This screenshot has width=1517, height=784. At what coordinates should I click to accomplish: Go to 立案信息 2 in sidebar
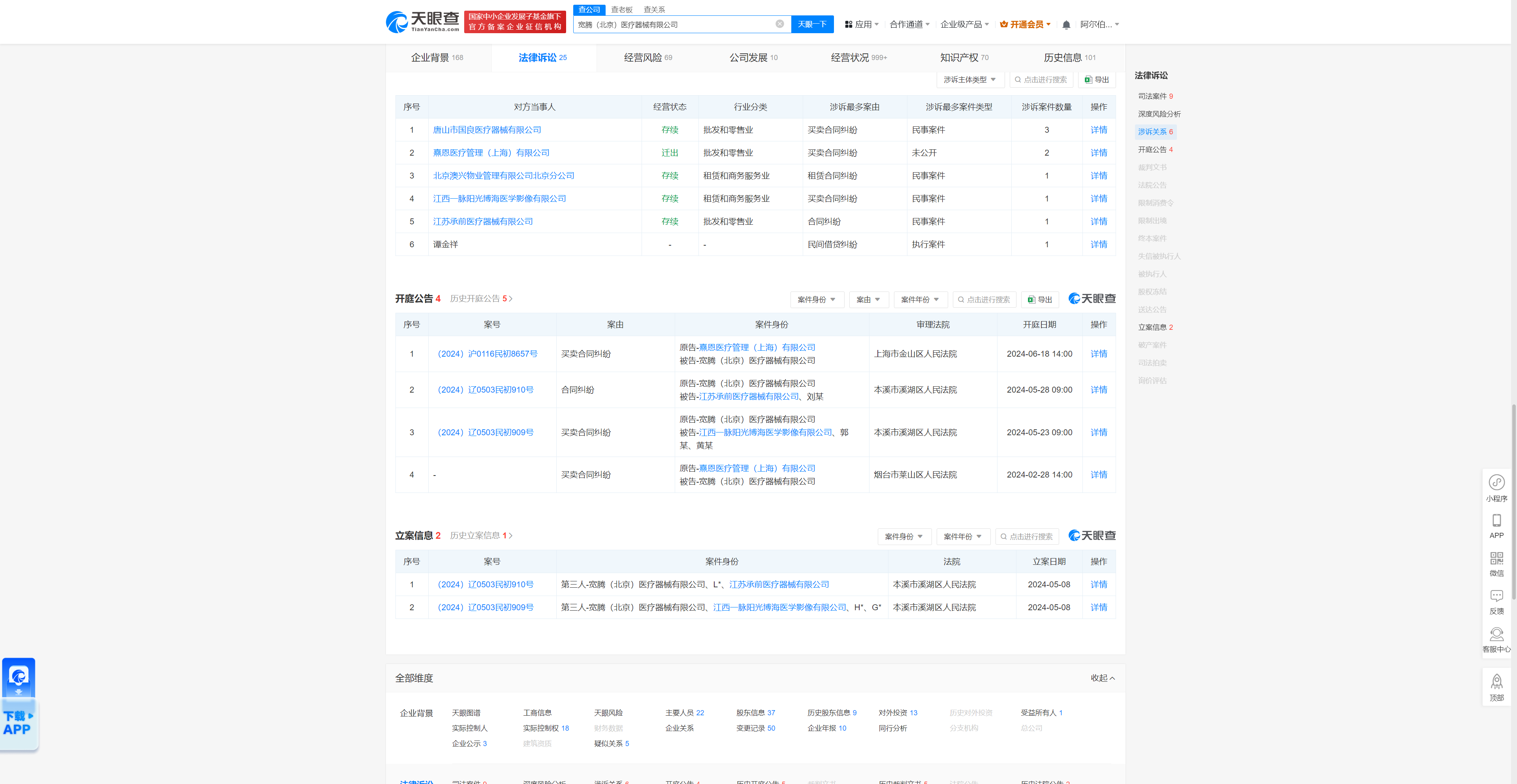(x=1156, y=327)
